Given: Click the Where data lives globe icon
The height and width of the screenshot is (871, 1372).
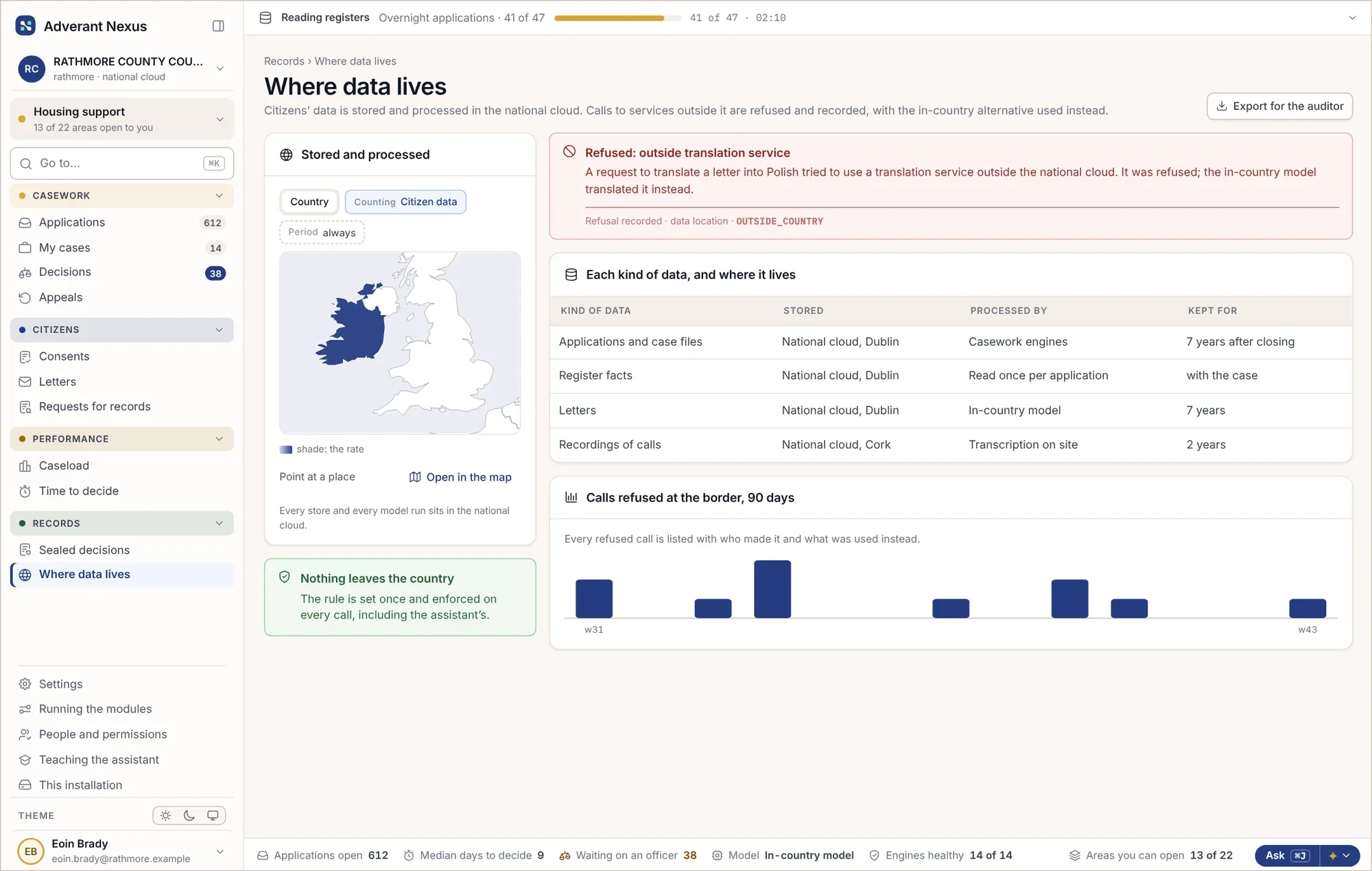Looking at the screenshot, I should [25, 574].
